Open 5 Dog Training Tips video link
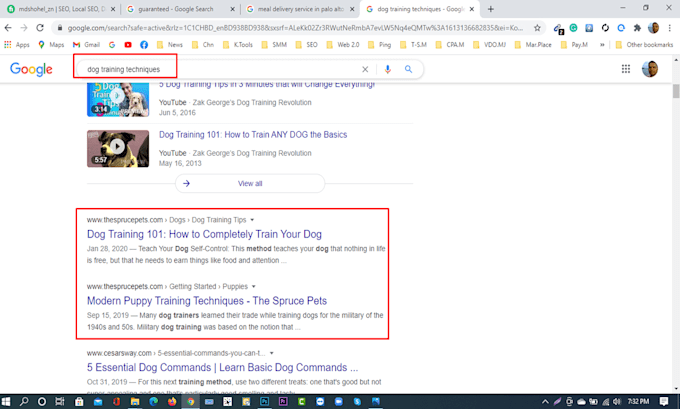 click(x=267, y=85)
